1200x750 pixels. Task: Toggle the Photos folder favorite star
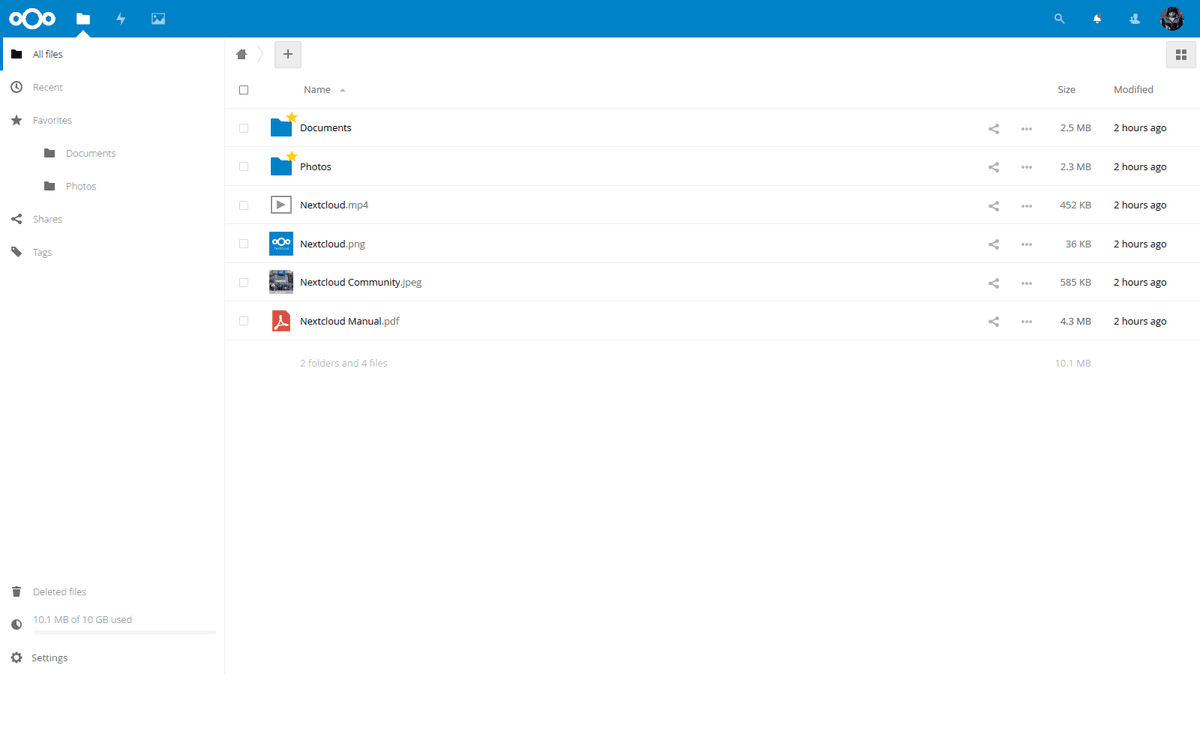(x=292, y=157)
